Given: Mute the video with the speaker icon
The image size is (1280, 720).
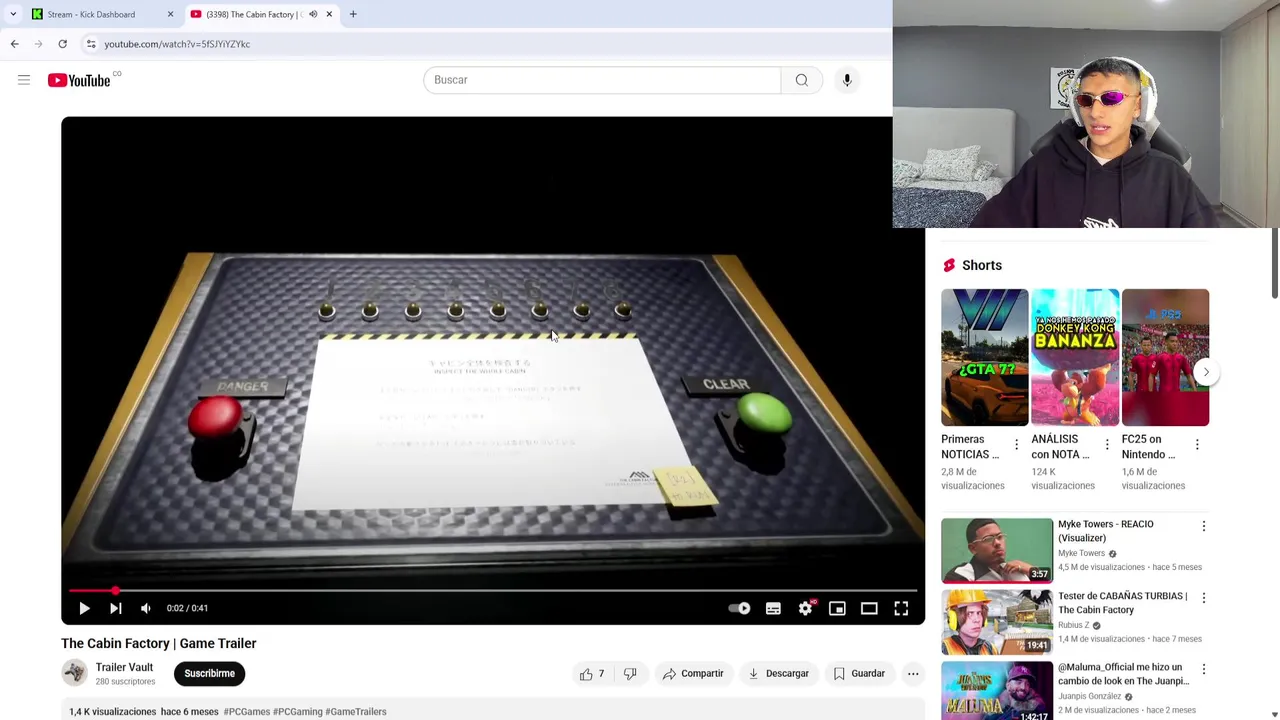Looking at the screenshot, I should coord(146,608).
